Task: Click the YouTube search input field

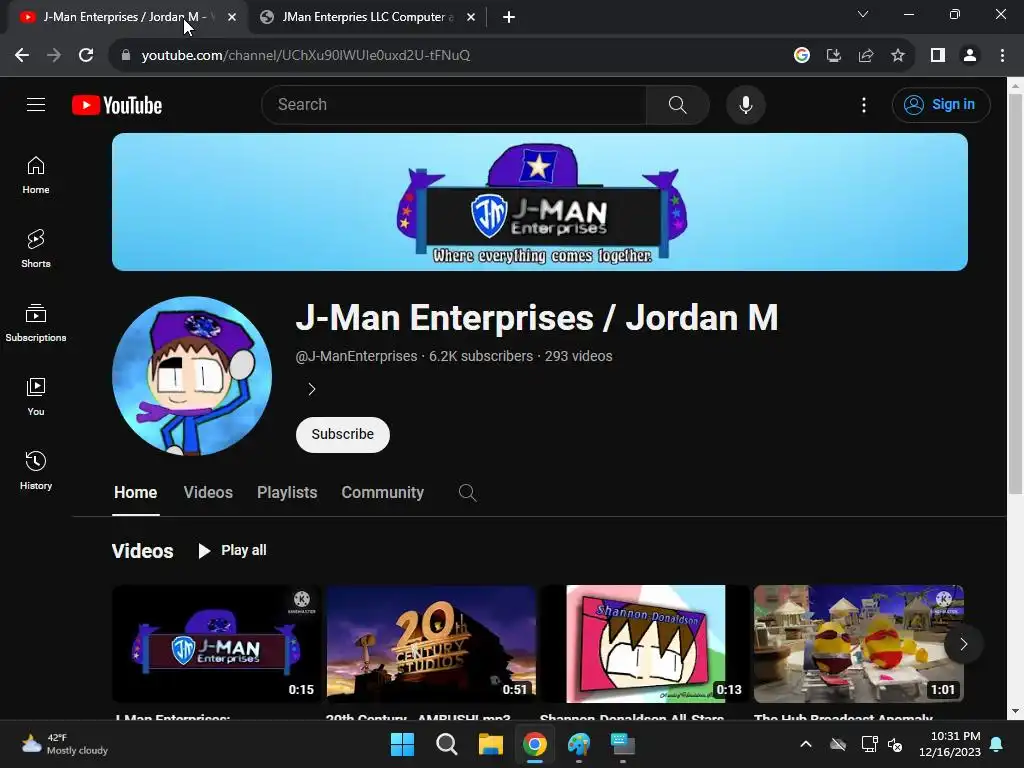Action: pos(454,104)
